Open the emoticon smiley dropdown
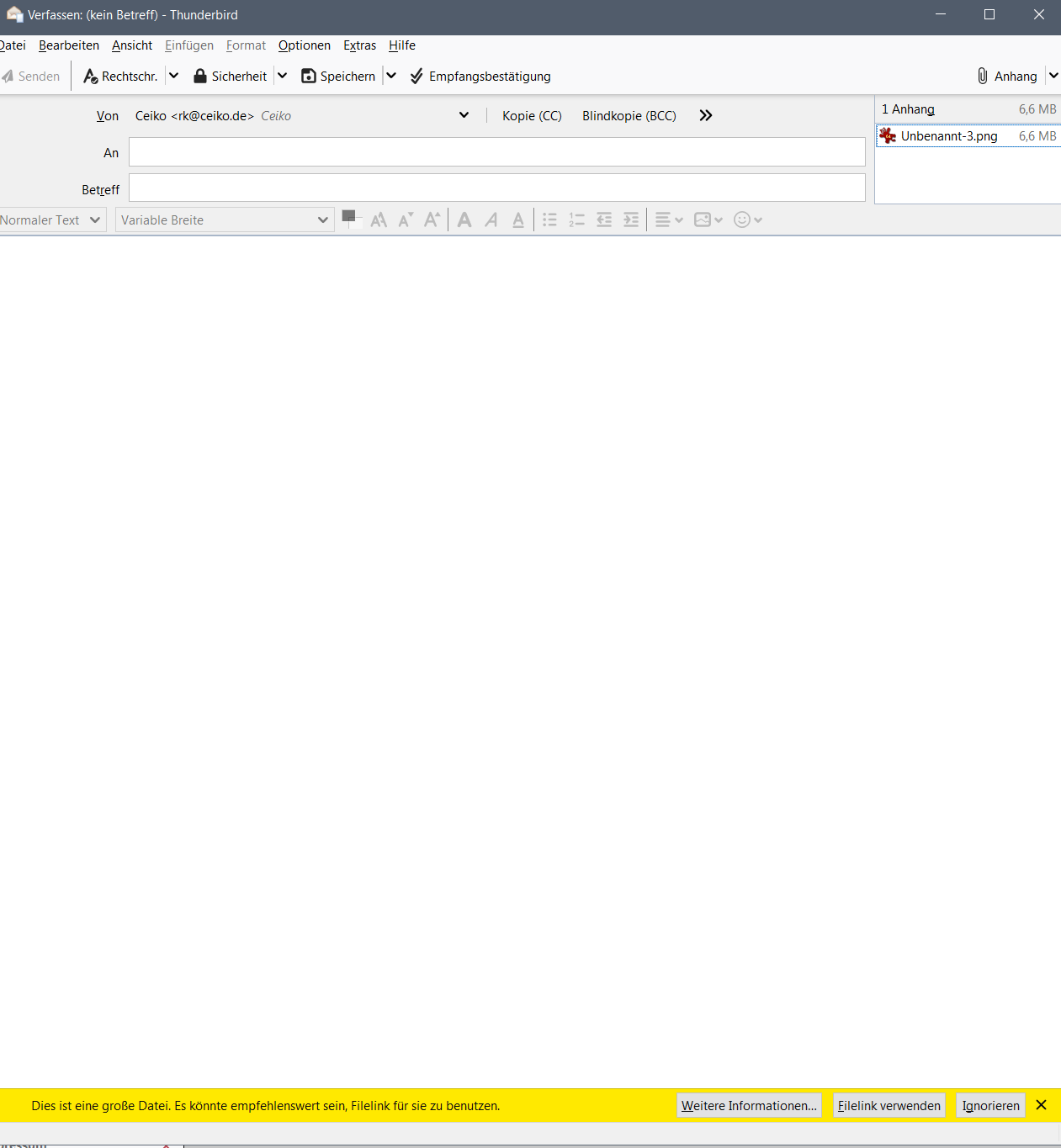 pyautogui.click(x=748, y=220)
